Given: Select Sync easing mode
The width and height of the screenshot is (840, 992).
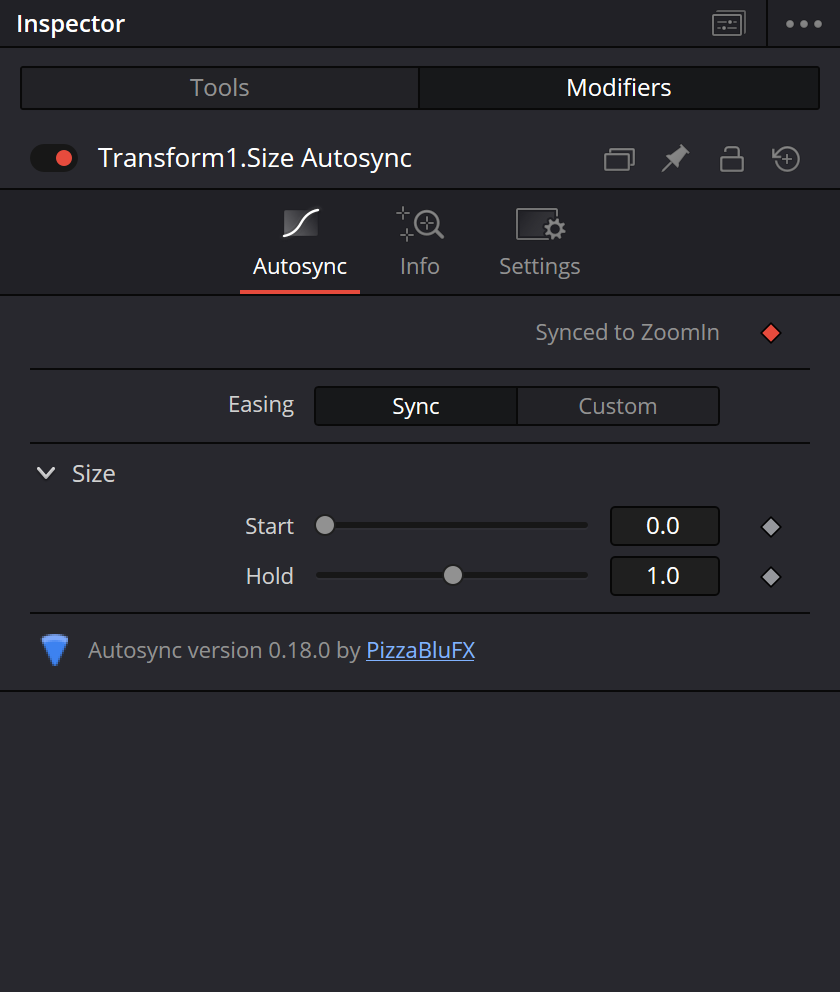Looking at the screenshot, I should click(416, 406).
